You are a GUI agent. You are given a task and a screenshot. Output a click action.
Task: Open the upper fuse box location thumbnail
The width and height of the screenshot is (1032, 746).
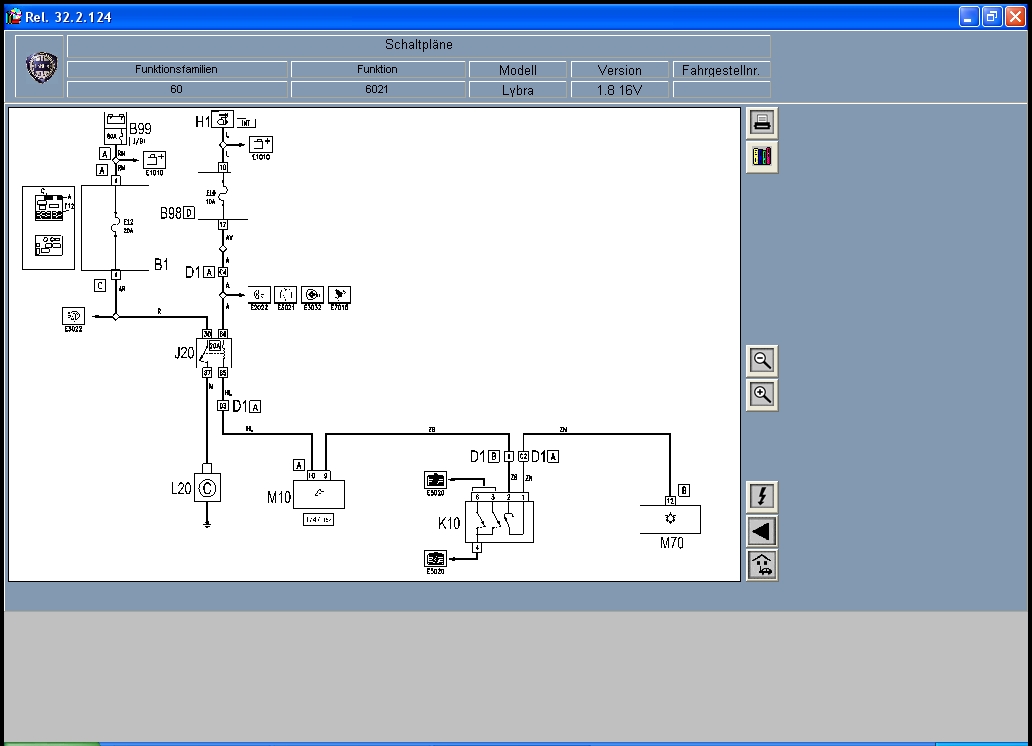pyautogui.click(x=50, y=206)
